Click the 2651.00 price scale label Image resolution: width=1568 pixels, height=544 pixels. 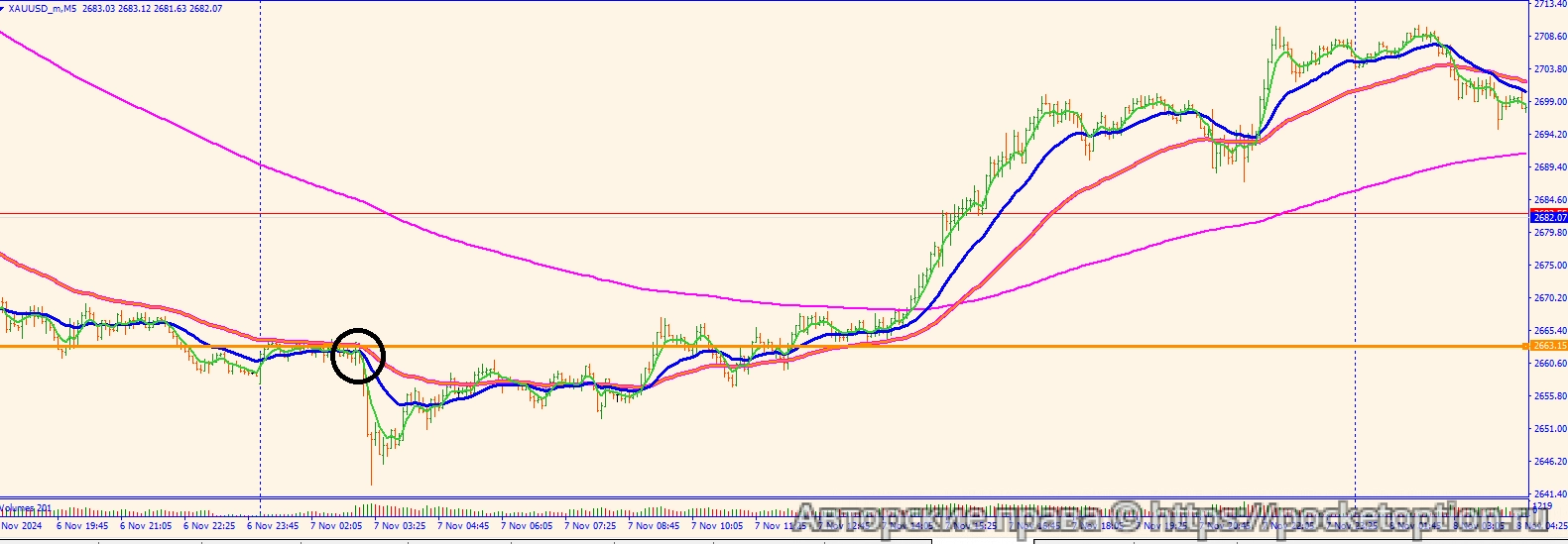(x=1550, y=429)
